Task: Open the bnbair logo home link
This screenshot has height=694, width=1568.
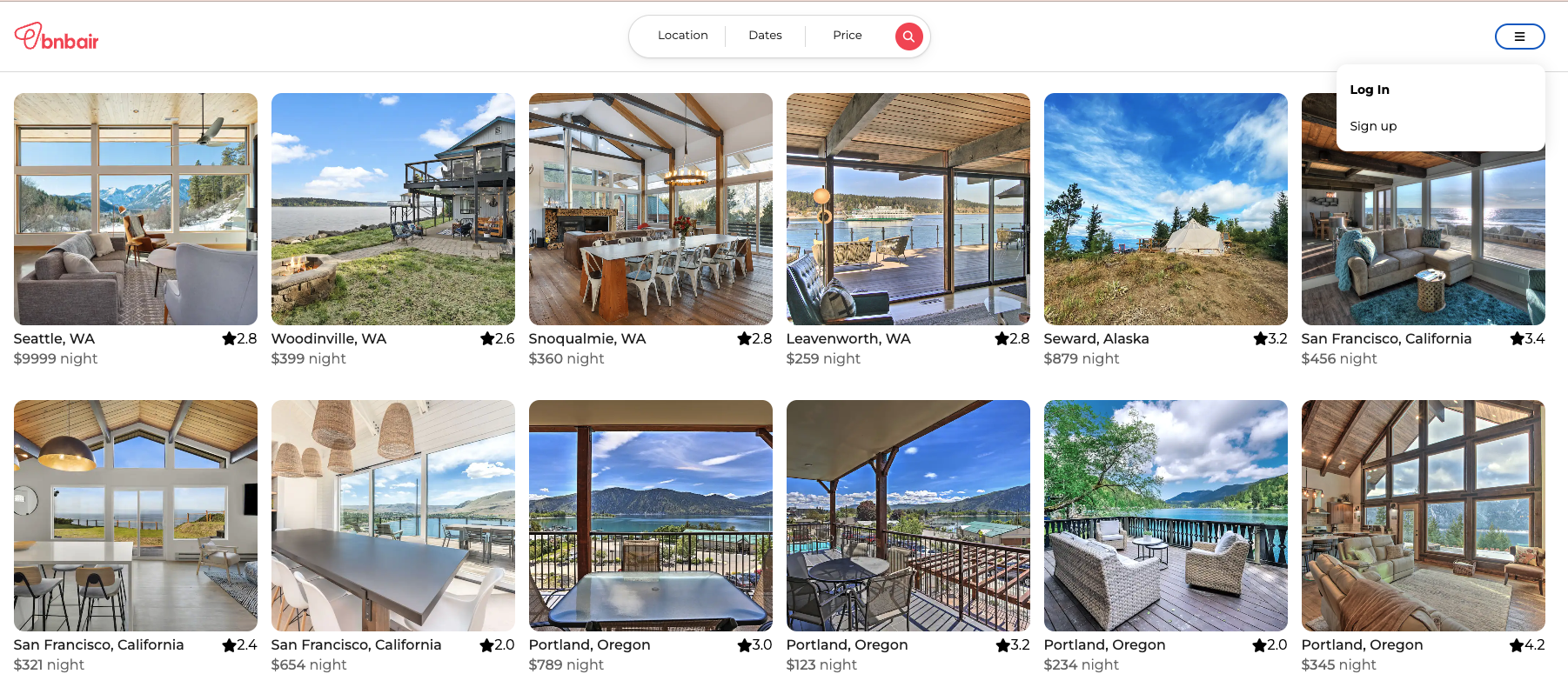Action: pyautogui.click(x=57, y=37)
